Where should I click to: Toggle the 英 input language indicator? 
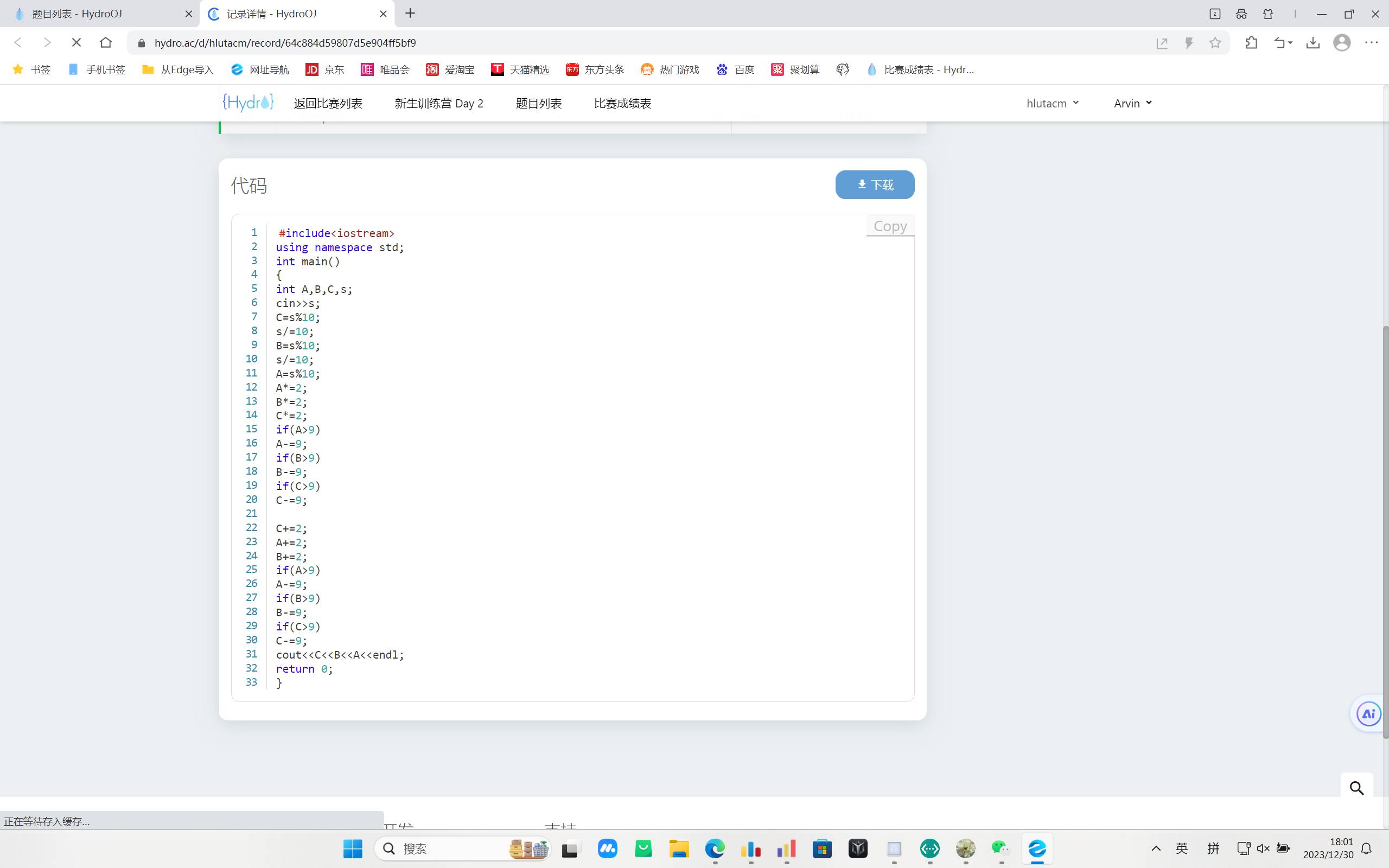pyautogui.click(x=1181, y=848)
